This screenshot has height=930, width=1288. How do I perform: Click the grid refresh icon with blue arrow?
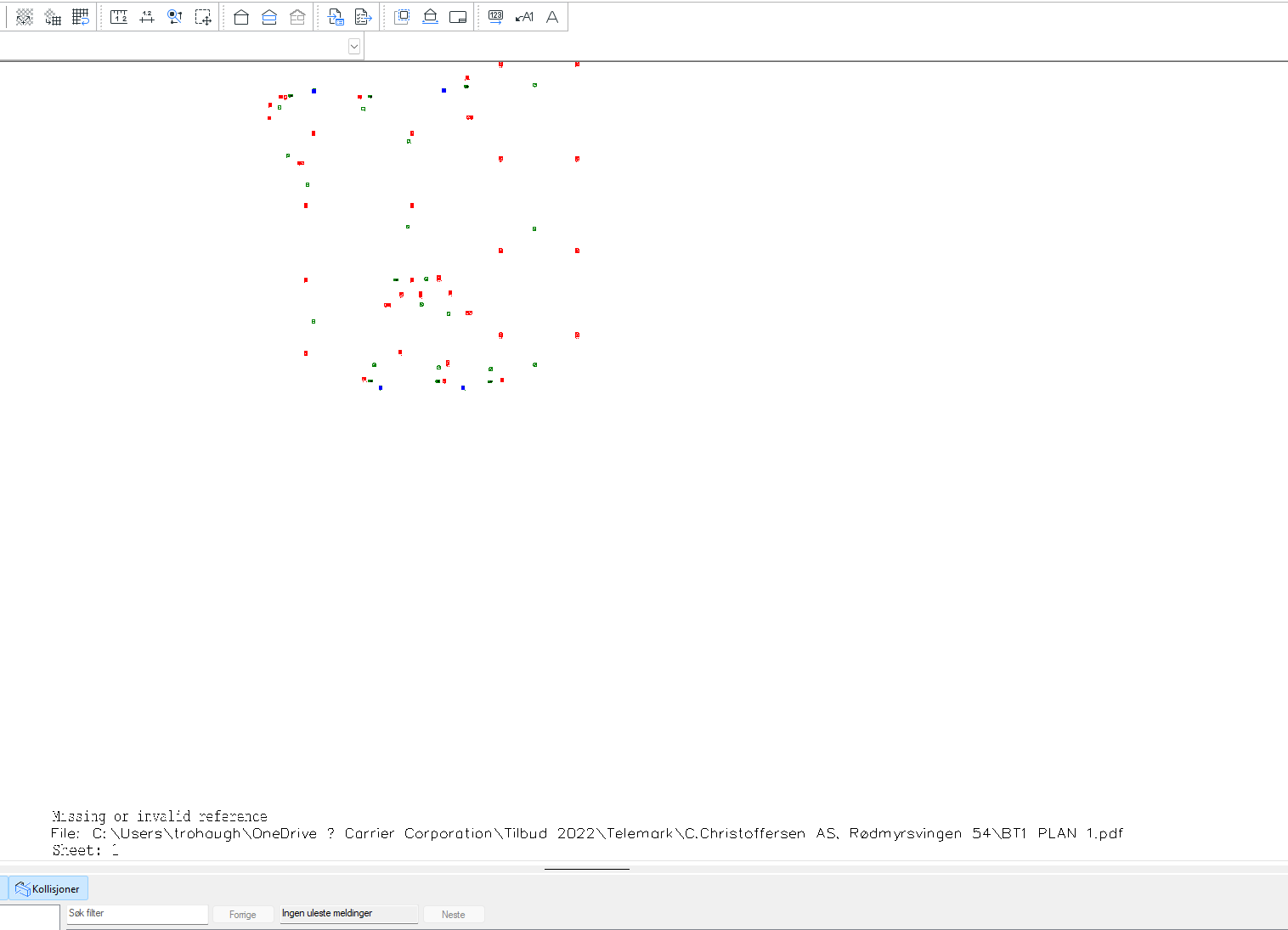click(x=81, y=17)
